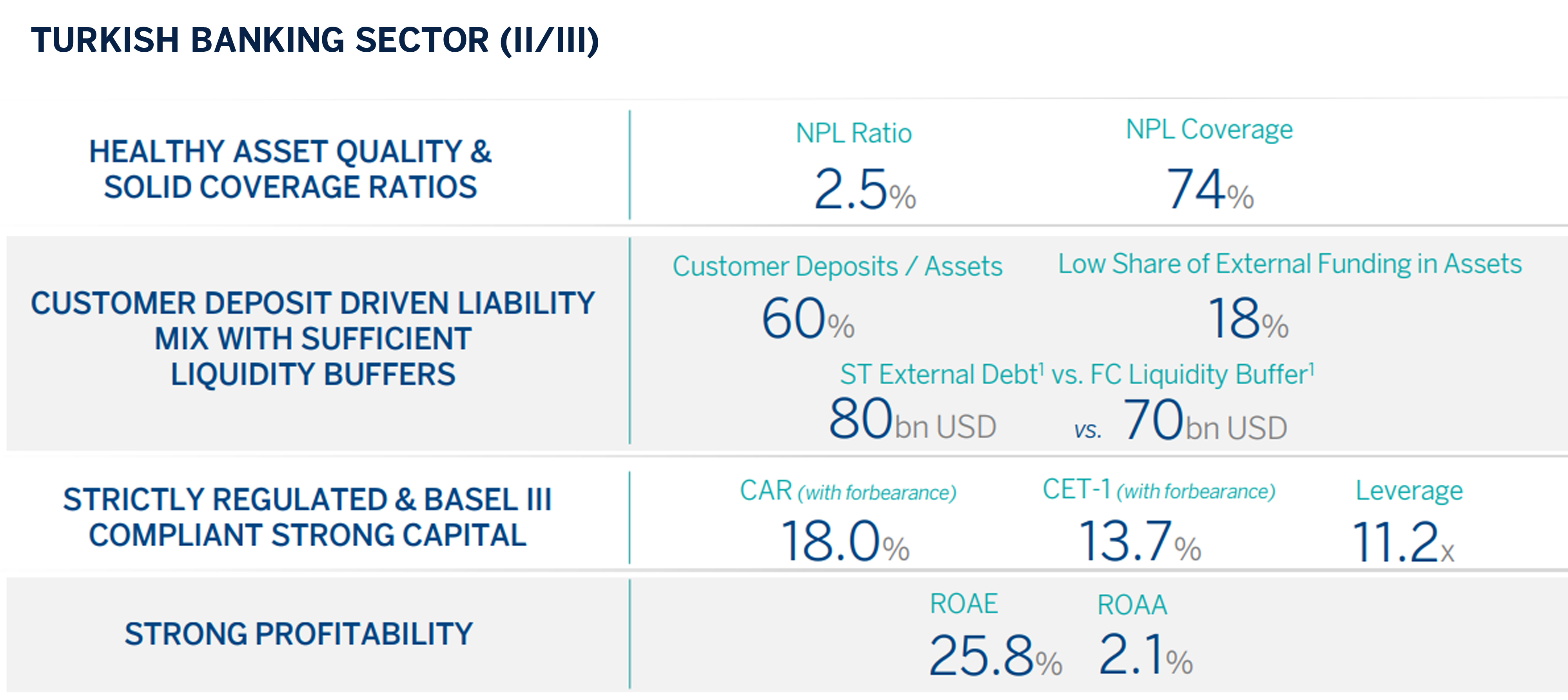The width and height of the screenshot is (1568, 700).
Task: Click the Turkish Banking Sector slide title
Action: coord(315,40)
